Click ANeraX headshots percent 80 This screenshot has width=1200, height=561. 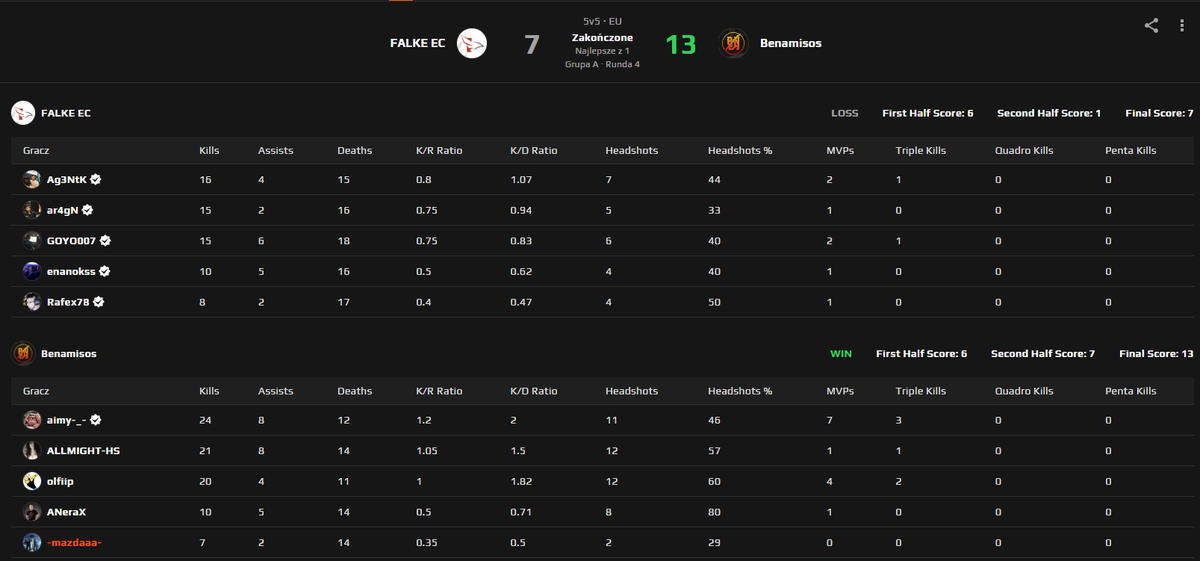coord(714,512)
